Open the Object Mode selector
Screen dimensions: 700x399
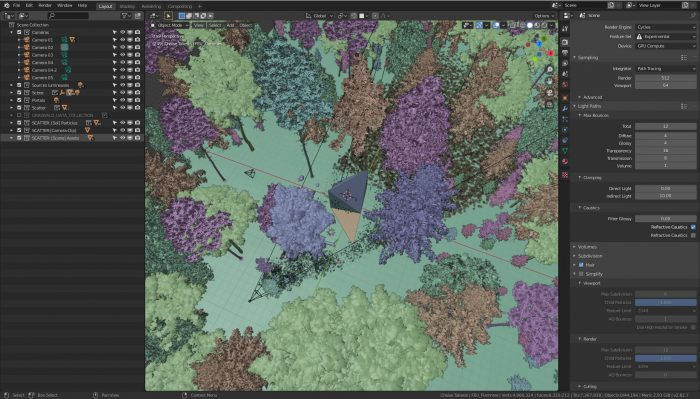[x=170, y=25]
